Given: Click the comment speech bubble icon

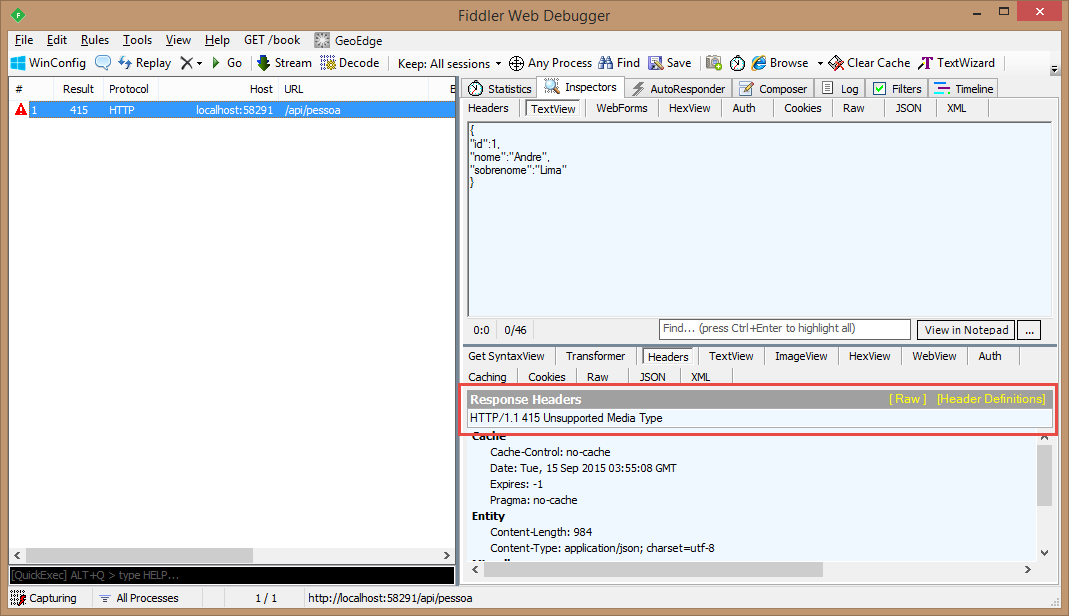Looking at the screenshot, I should [102, 63].
